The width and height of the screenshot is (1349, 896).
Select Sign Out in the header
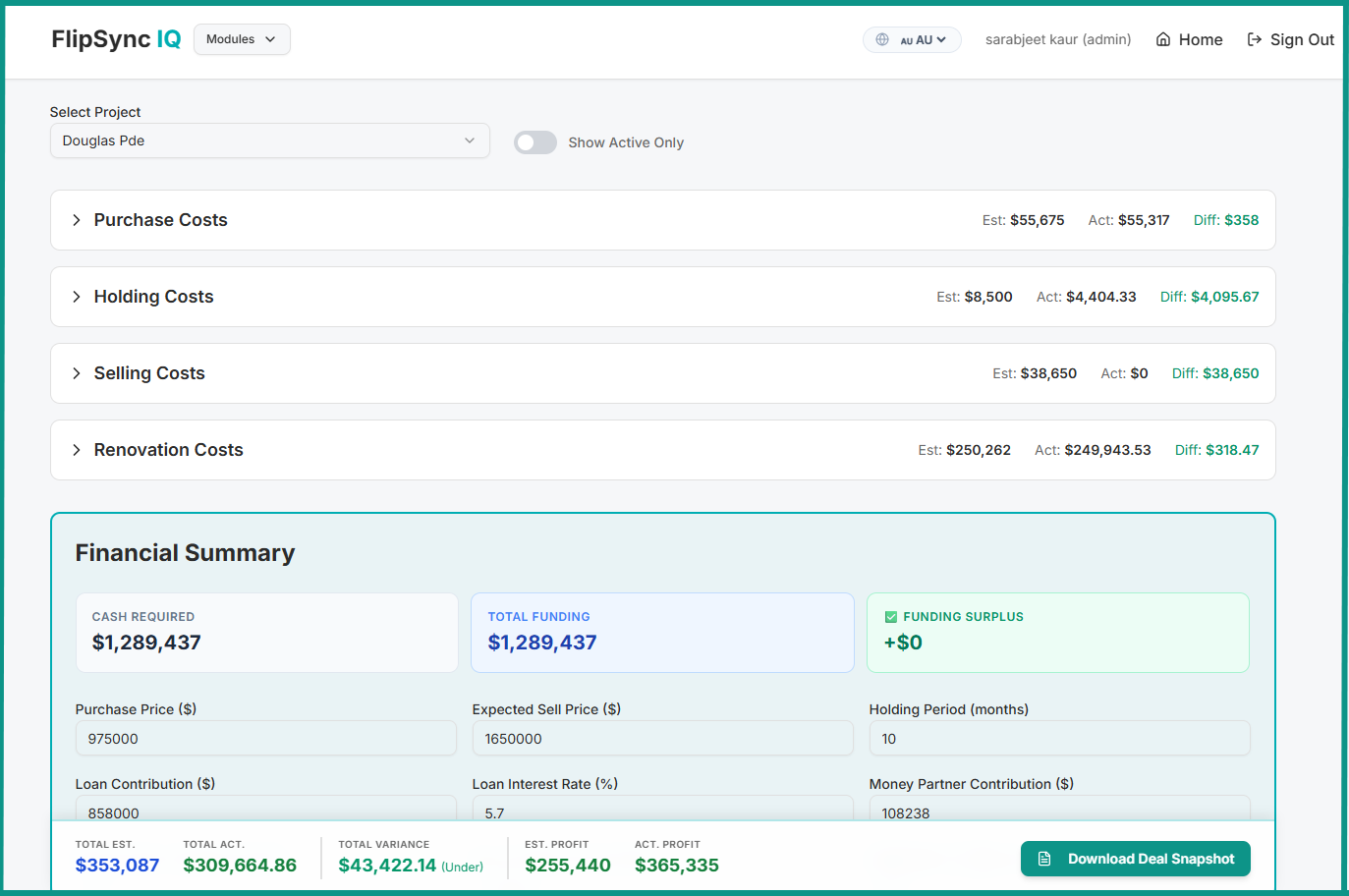(x=1301, y=39)
